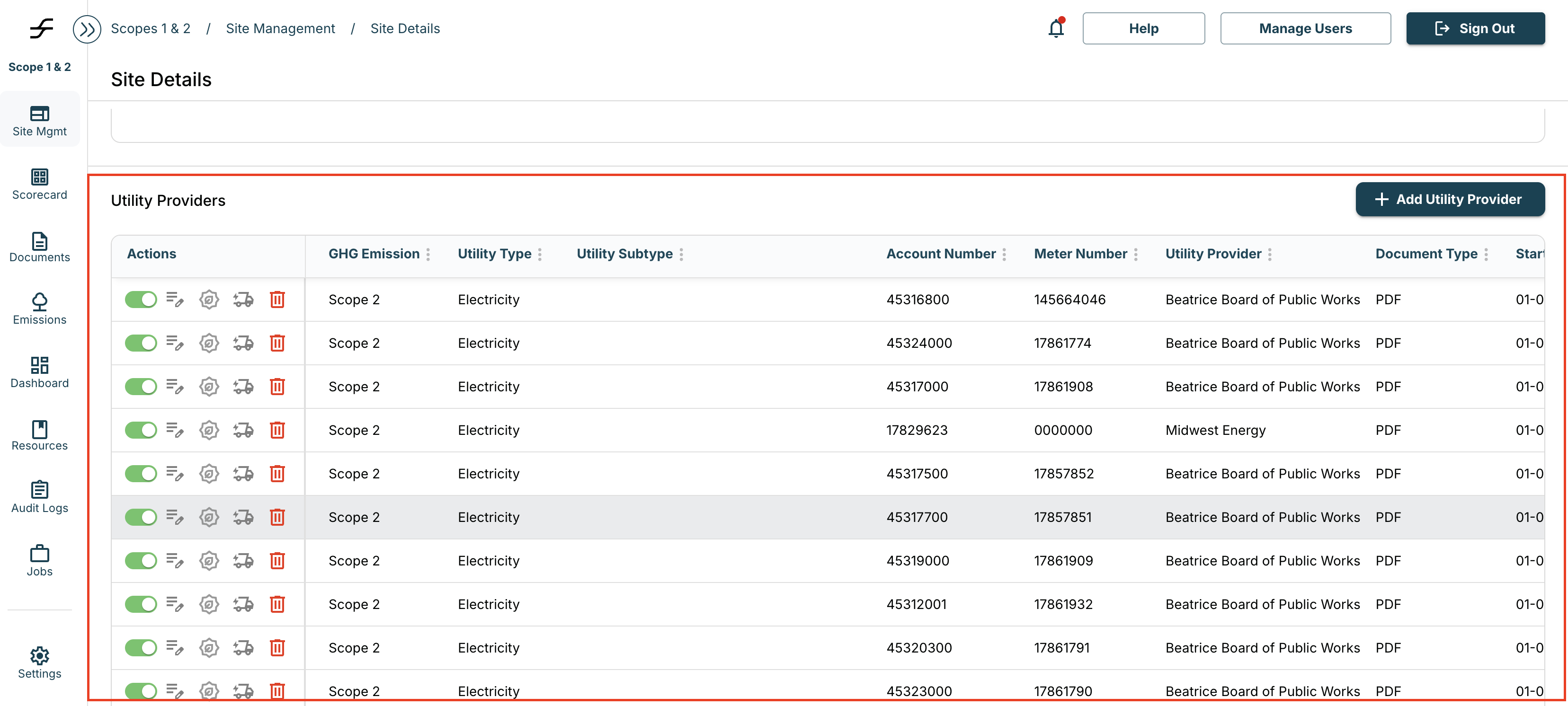1568x706 pixels.
Task: Open GHG Emission column menu
Action: coord(428,255)
